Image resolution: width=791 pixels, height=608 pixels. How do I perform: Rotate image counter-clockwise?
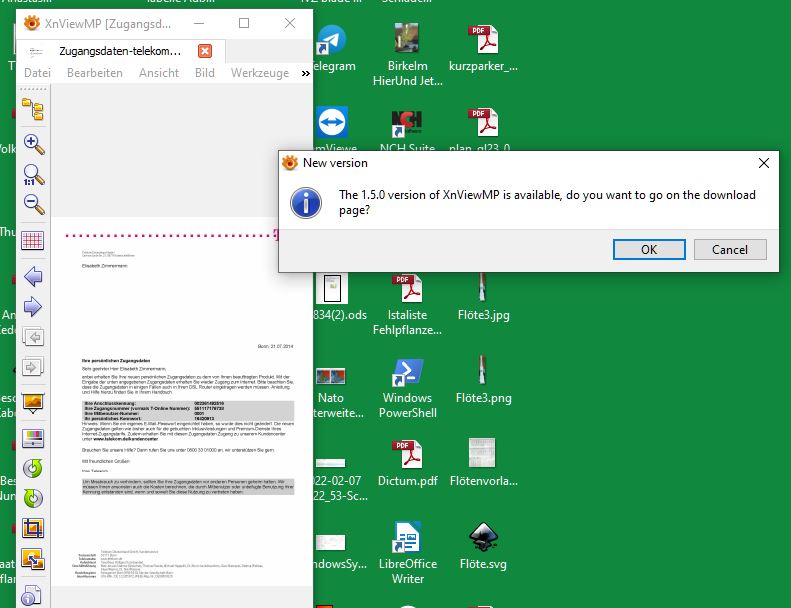click(x=33, y=468)
